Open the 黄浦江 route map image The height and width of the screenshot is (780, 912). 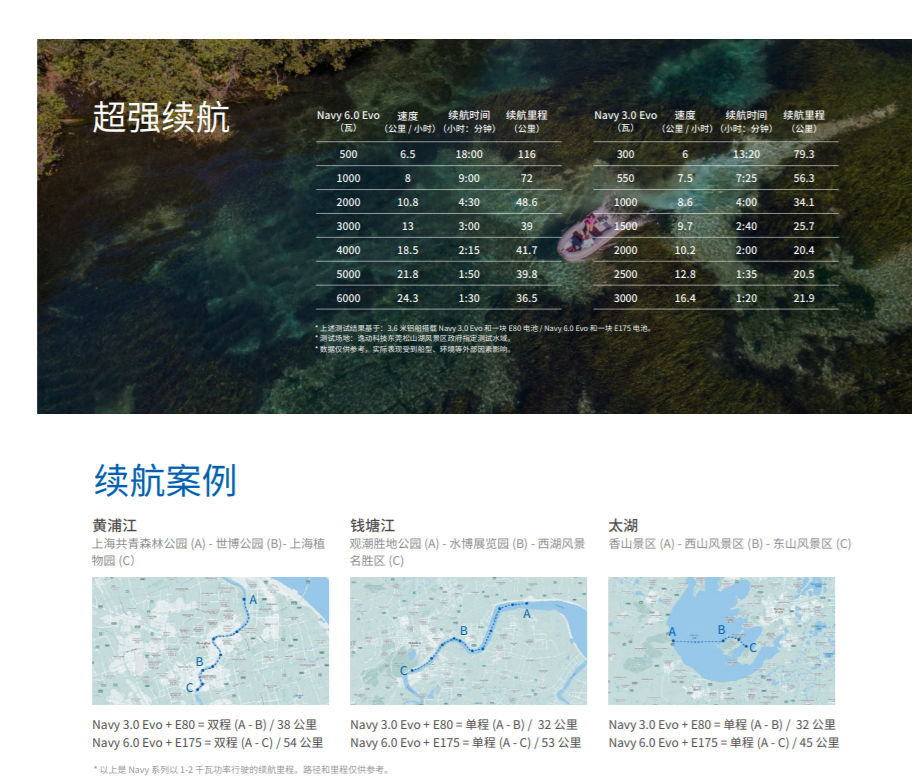click(211, 641)
